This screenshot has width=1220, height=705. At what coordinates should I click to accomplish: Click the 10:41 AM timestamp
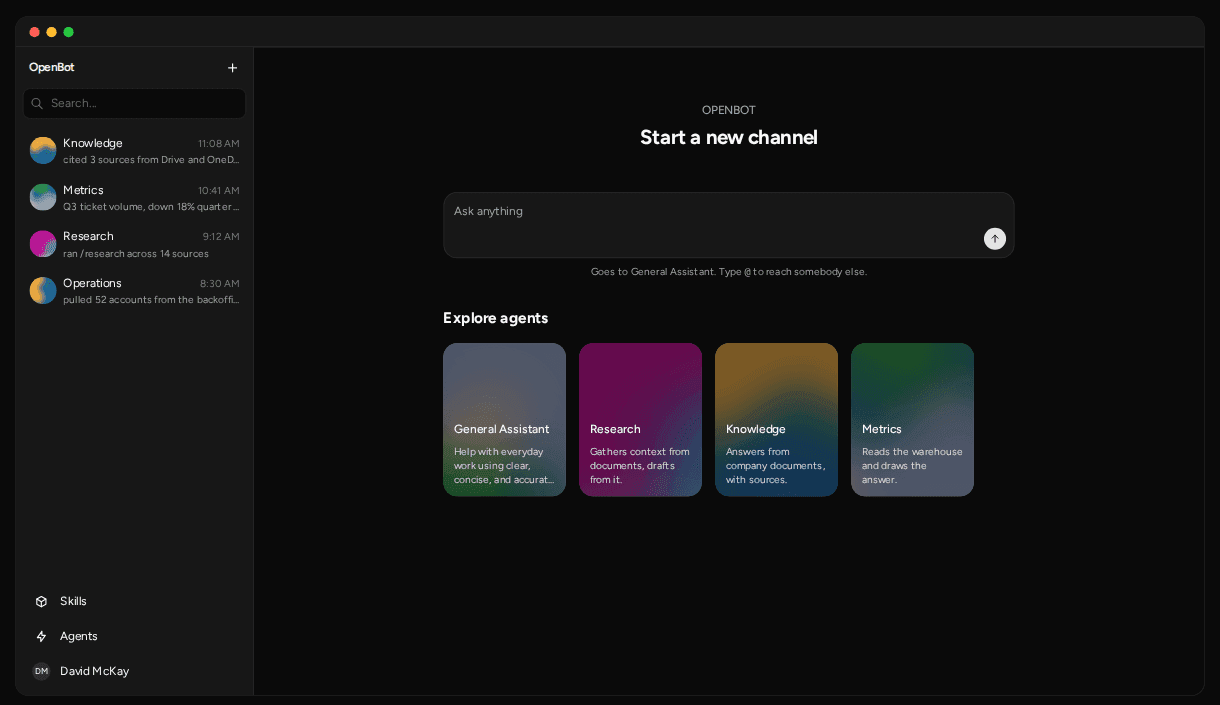219,191
